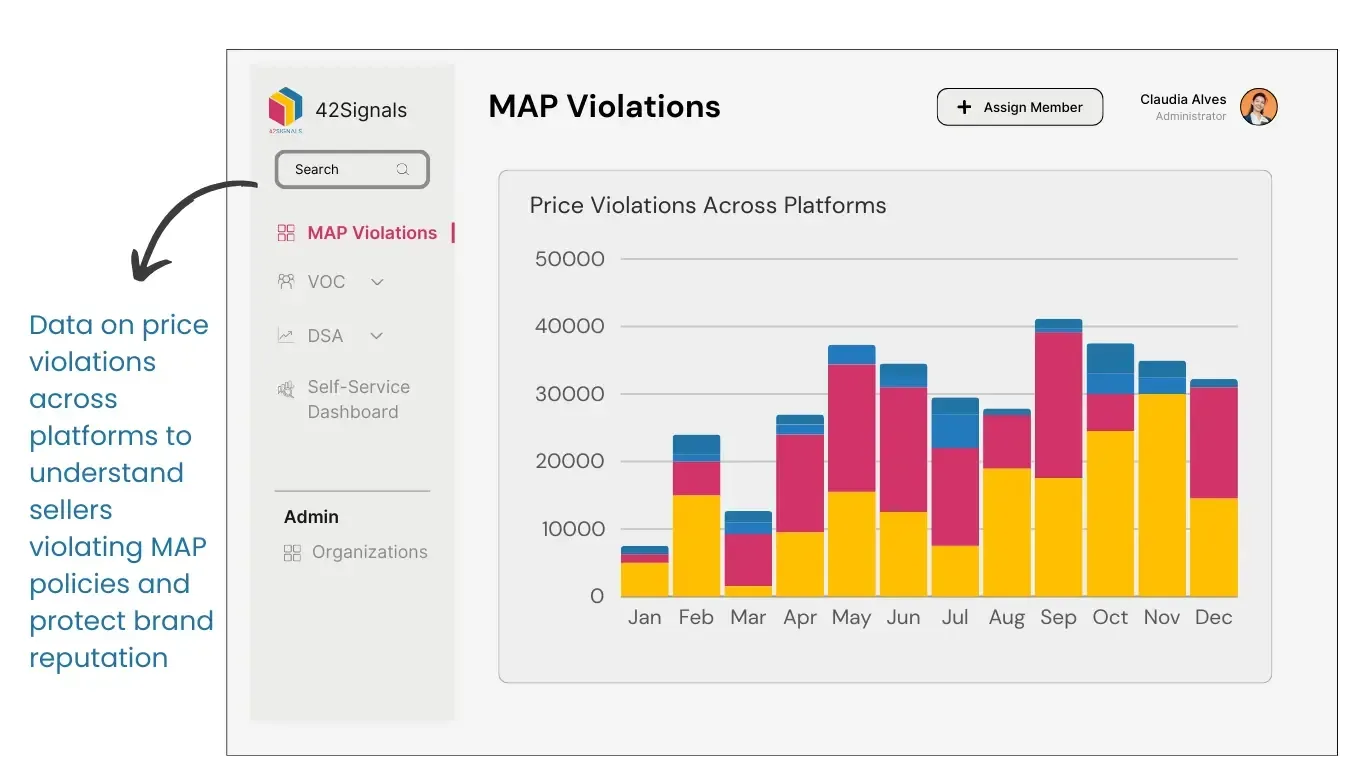The image size is (1366, 768).
Task: Click the magnifying glass search icon
Action: click(x=403, y=169)
